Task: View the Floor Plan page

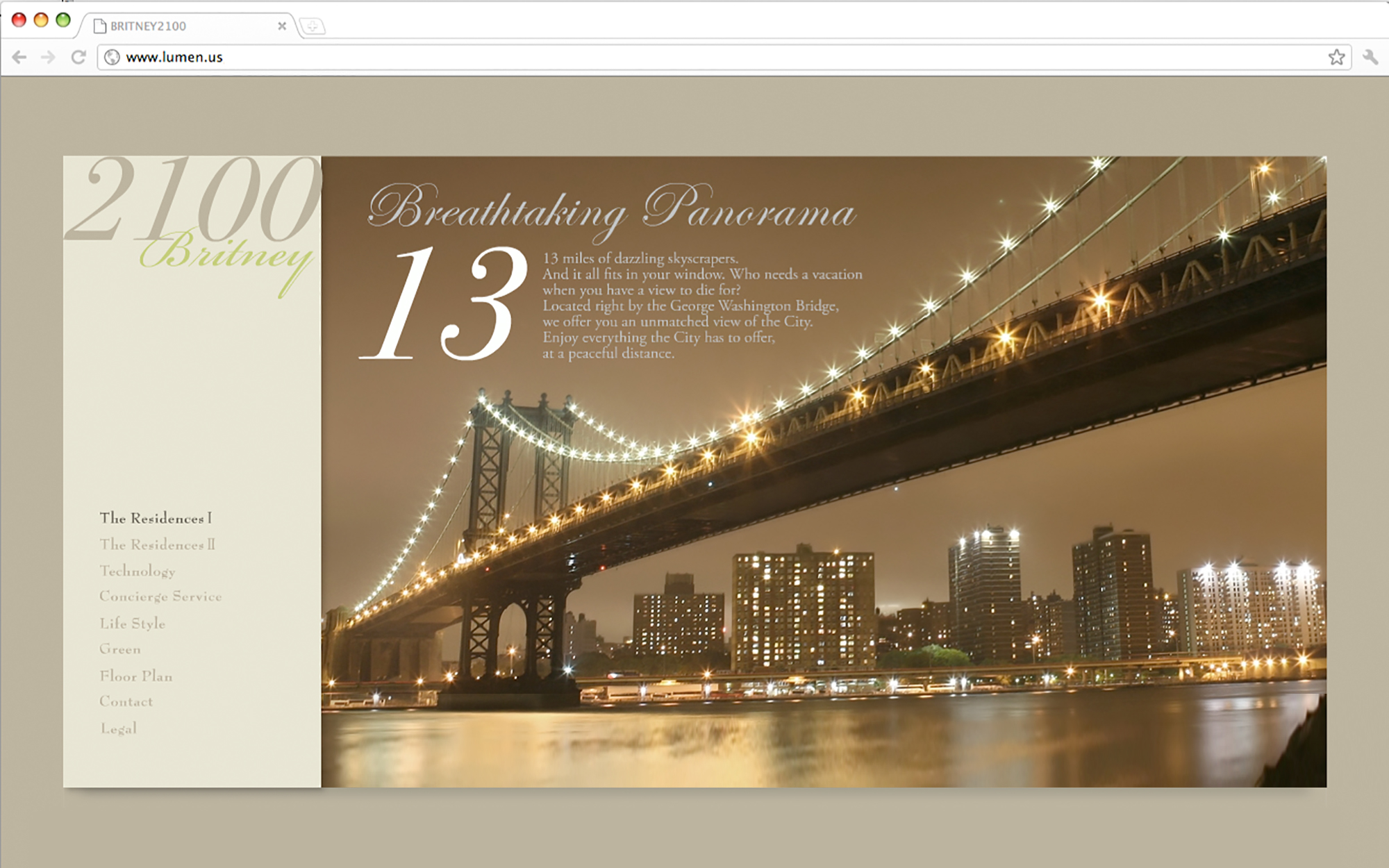Action: click(135, 676)
